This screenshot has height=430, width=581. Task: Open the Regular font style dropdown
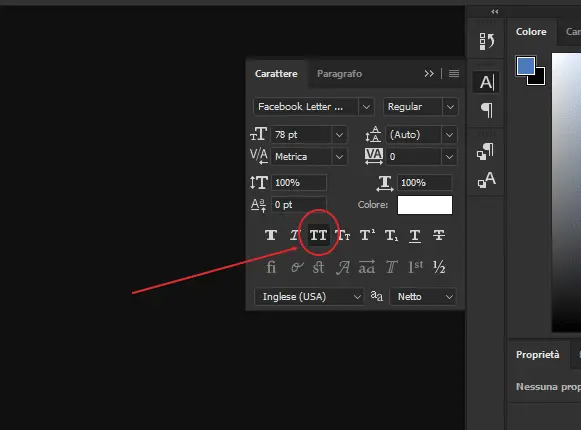450,107
